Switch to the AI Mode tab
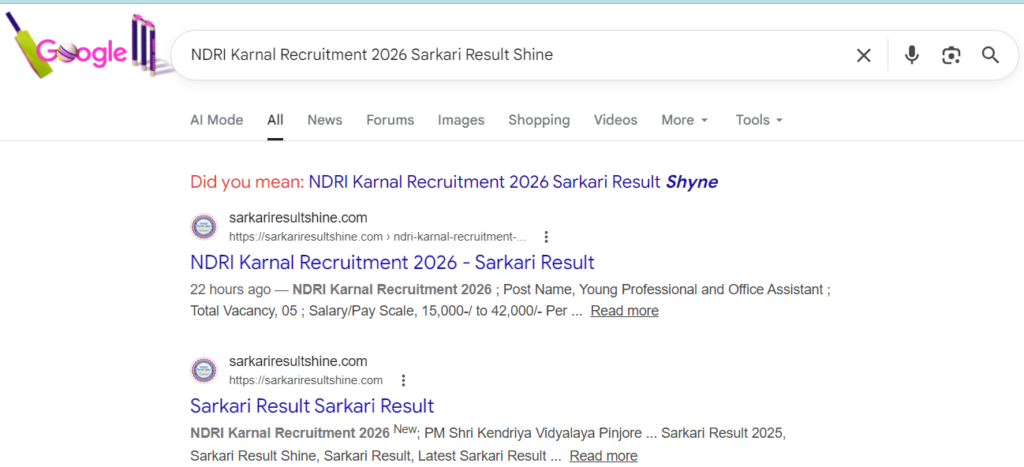Screen dimensions: 1024x467 [x=216, y=120]
